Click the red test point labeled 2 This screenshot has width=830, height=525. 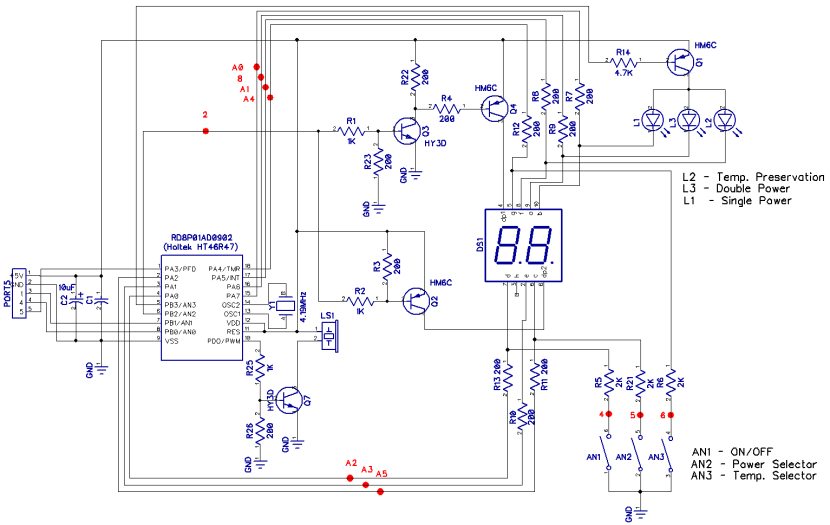[x=206, y=130]
